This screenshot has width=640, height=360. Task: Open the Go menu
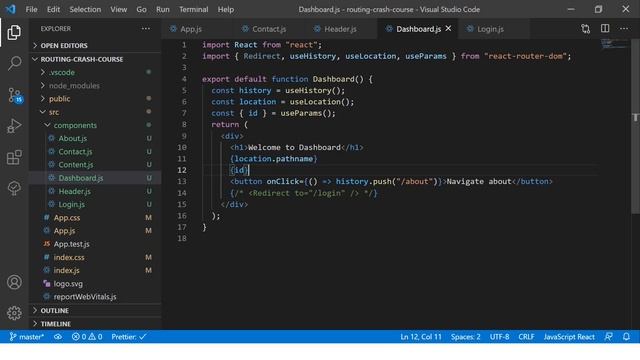[x=141, y=9]
